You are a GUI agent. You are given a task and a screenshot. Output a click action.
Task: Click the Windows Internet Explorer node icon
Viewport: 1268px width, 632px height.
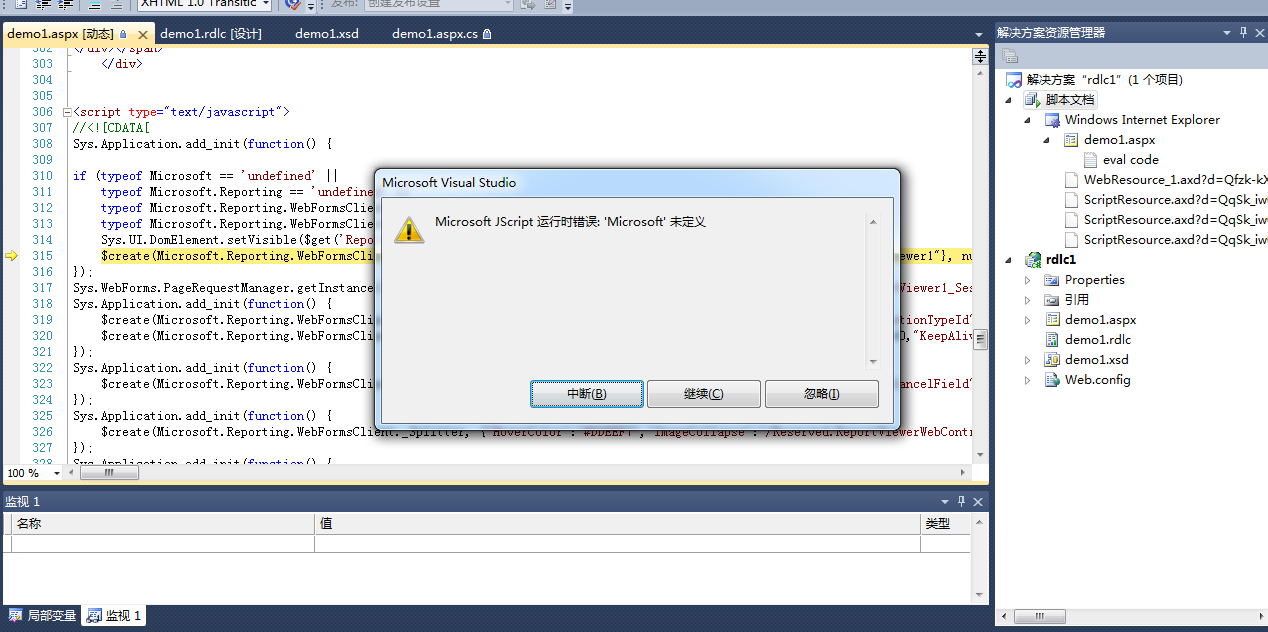pos(1052,119)
